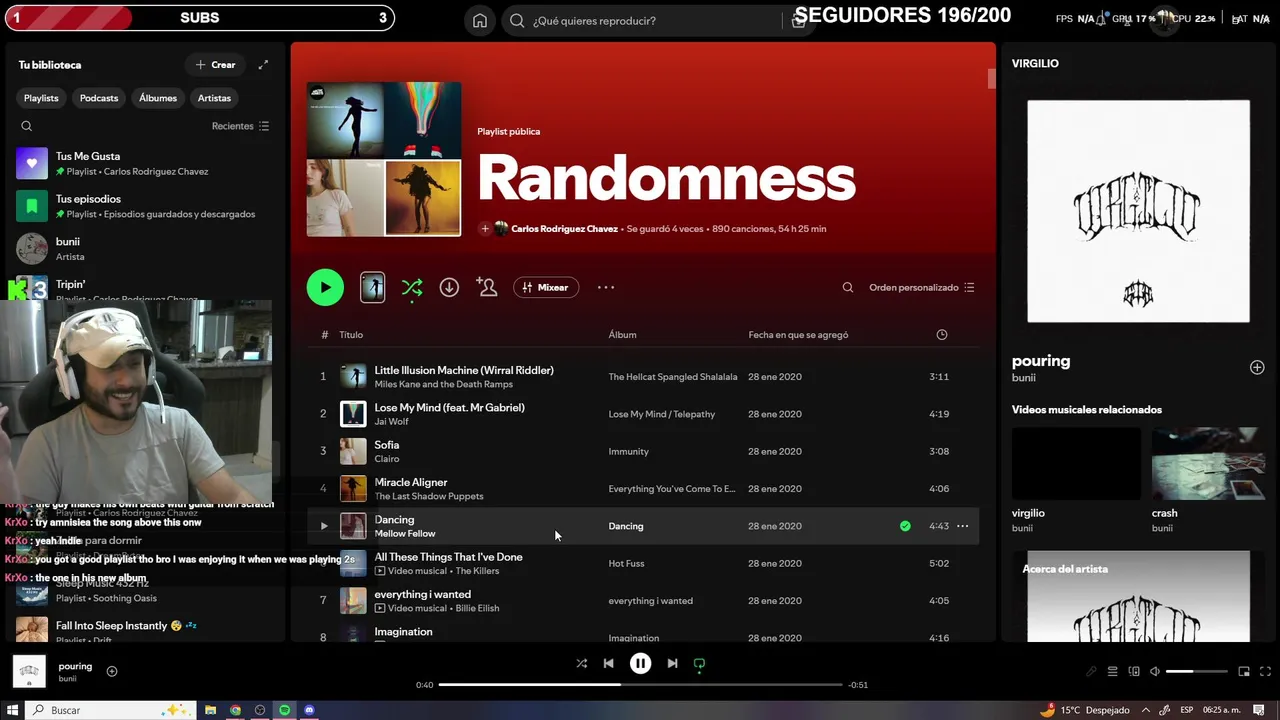
Task: Toggle saved checkmark on Dancing row
Action: (905, 526)
